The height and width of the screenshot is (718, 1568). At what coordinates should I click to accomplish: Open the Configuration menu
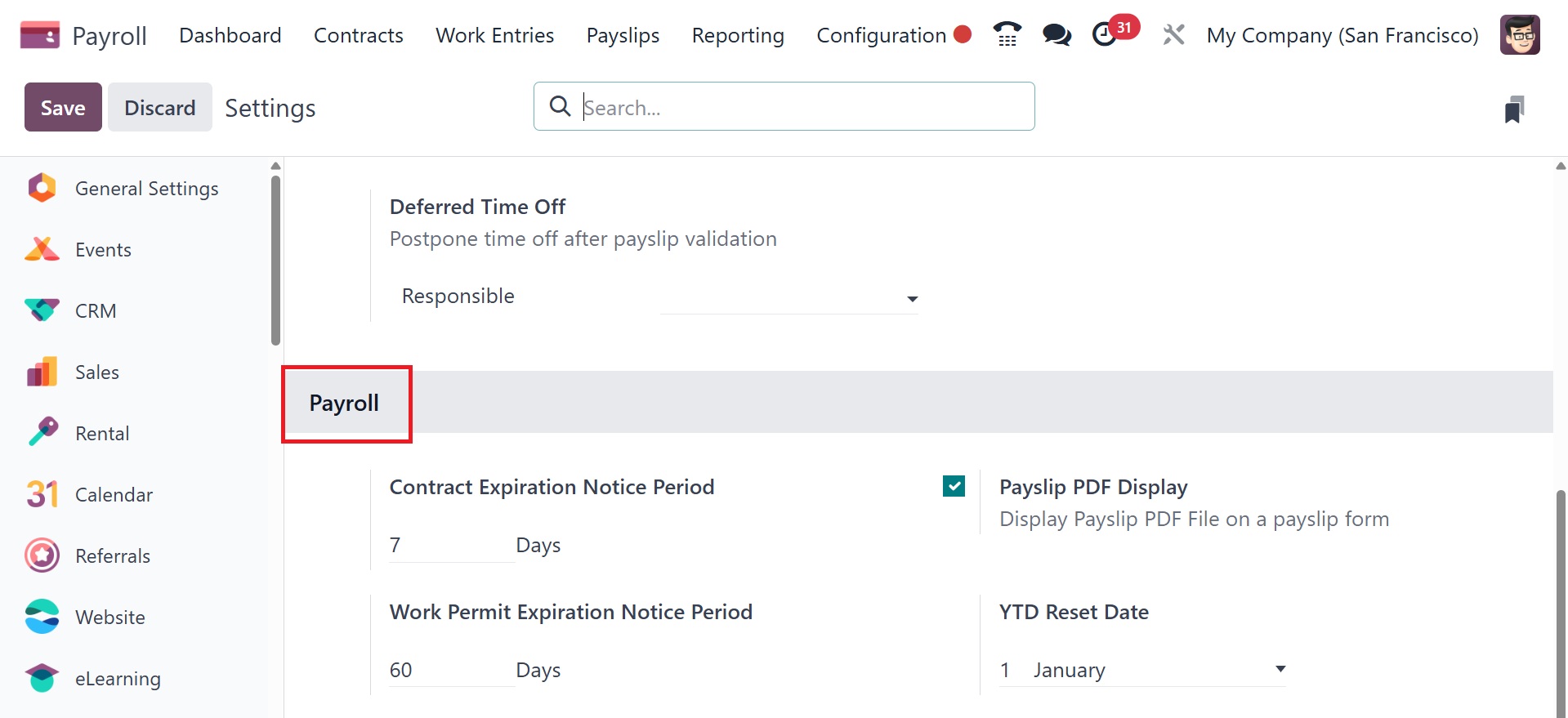click(x=881, y=35)
